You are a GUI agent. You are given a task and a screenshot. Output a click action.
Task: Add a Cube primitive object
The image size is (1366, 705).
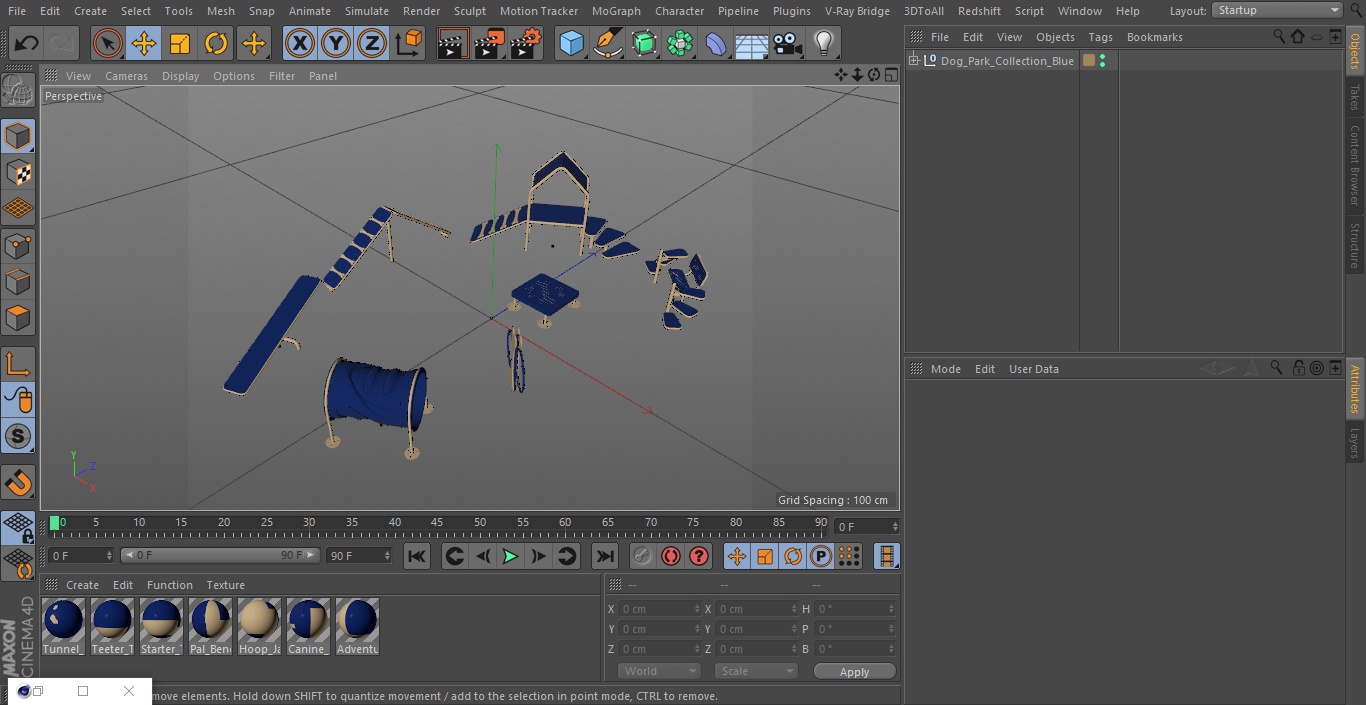pyautogui.click(x=571, y=44)
